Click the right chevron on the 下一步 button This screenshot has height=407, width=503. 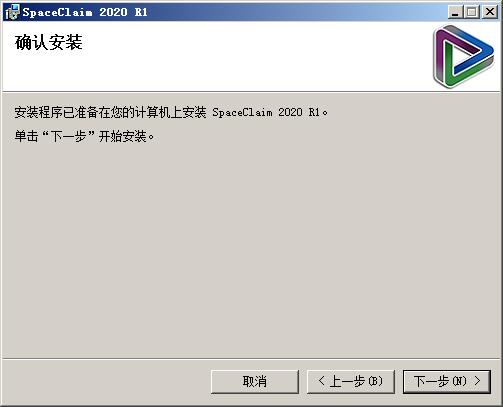coord(477,381)
